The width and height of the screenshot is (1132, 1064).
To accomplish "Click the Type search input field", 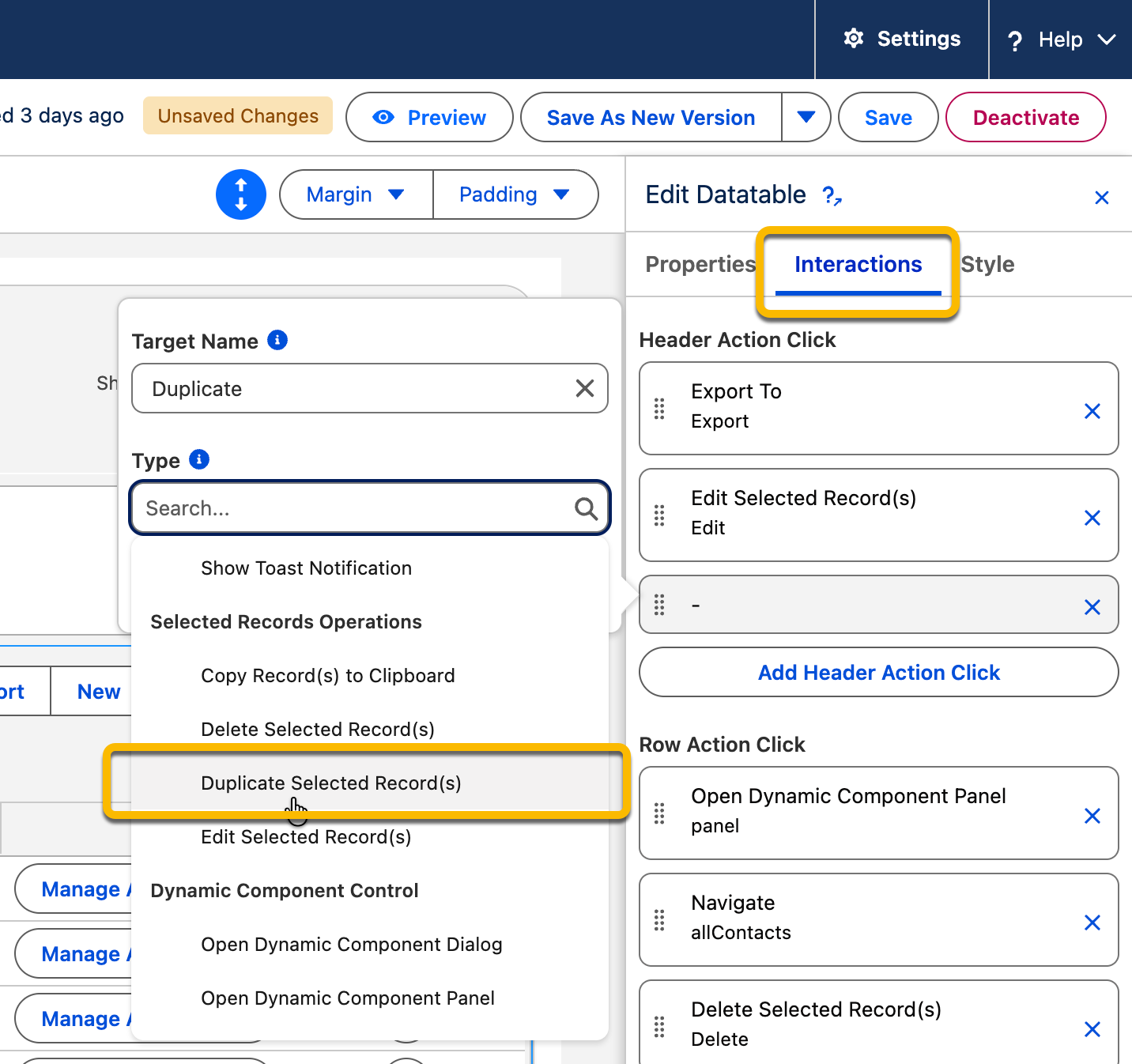I will tap(356, 508).
